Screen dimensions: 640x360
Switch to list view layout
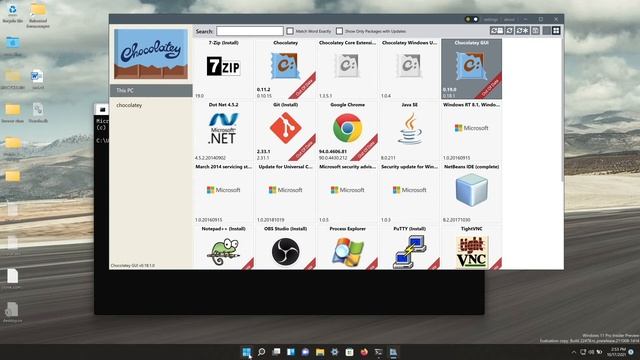tap(547, 31)
